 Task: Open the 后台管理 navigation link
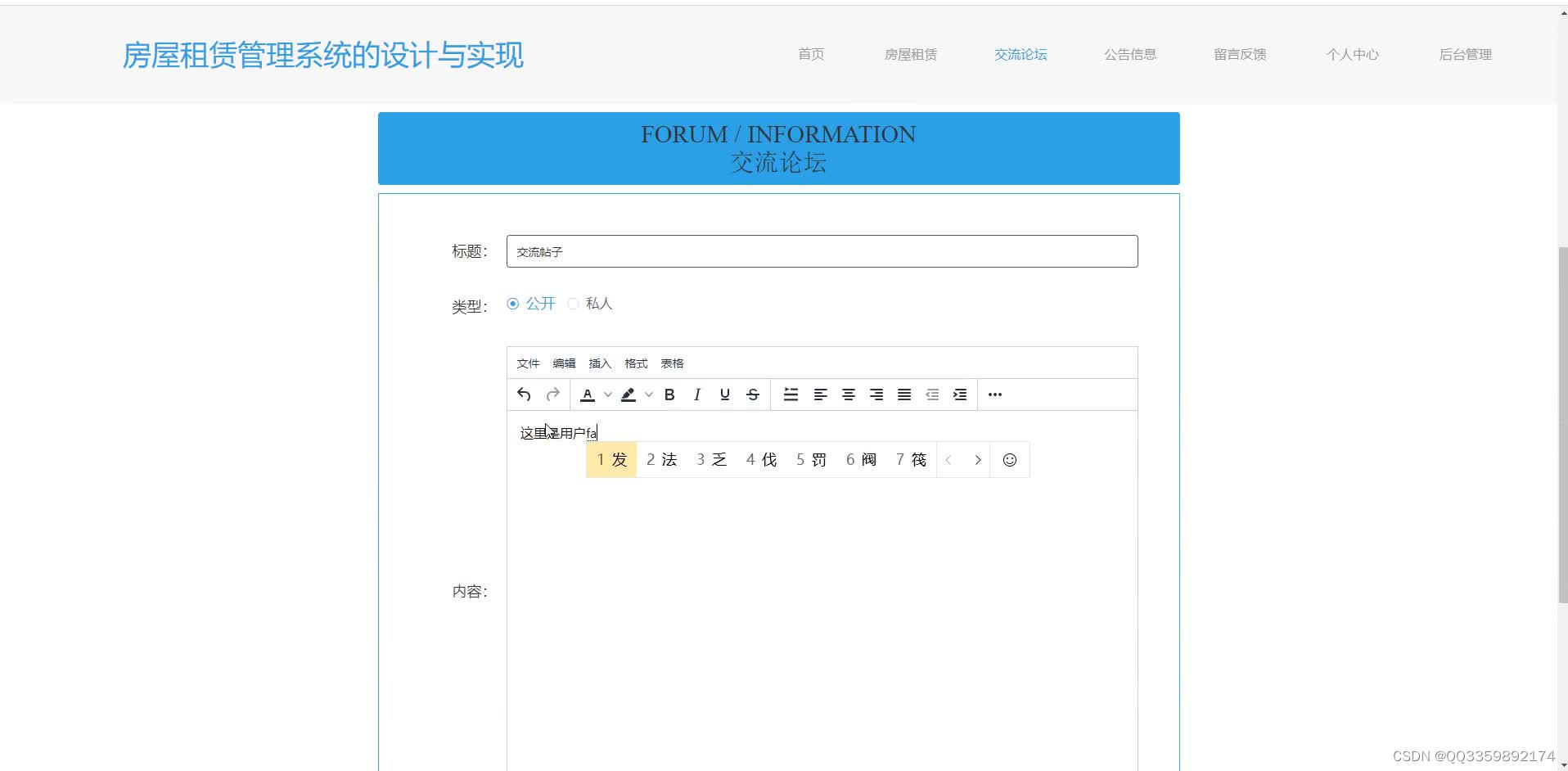(1466, 54)
